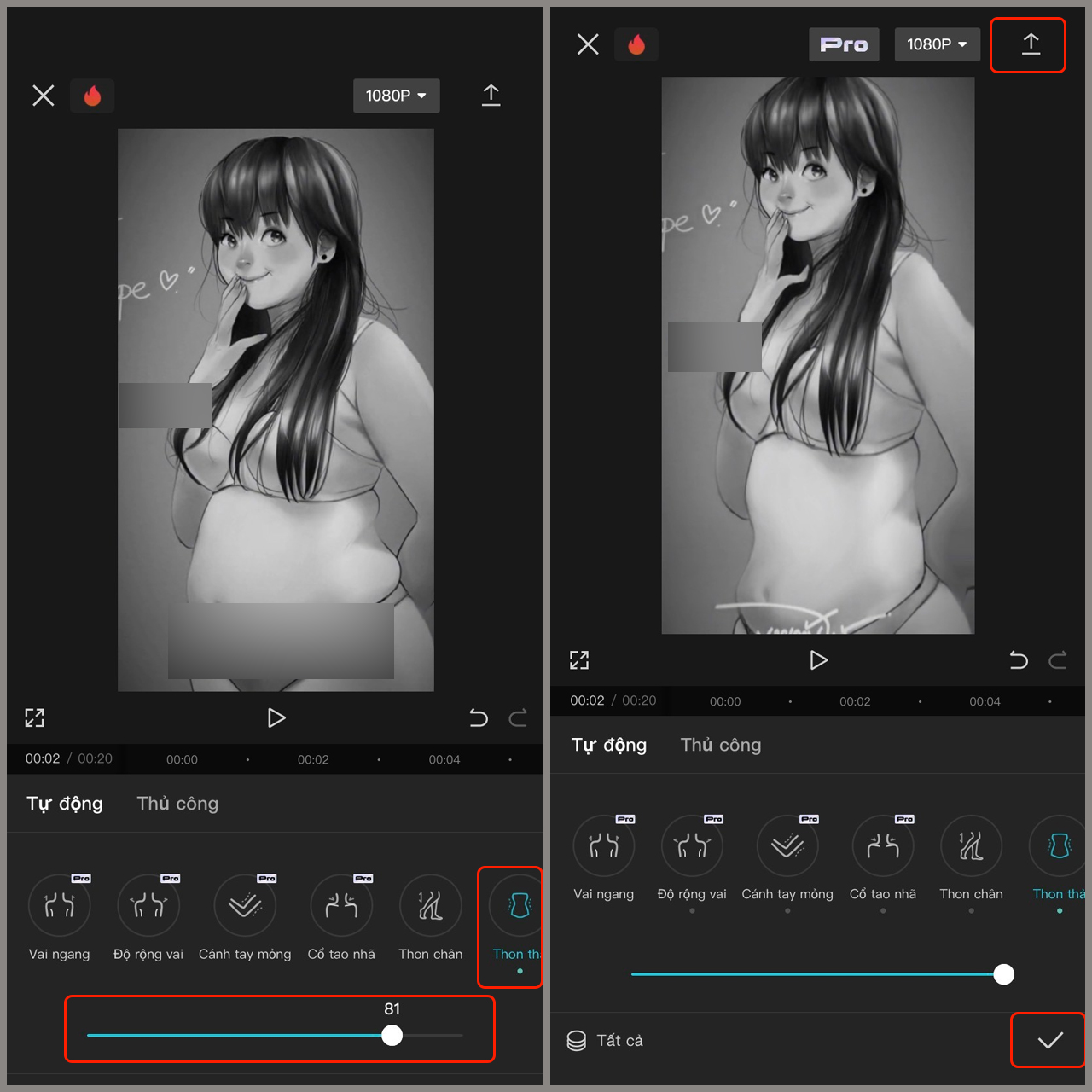Select Cánh tay mỏng tool in left screen

point(245,919)
